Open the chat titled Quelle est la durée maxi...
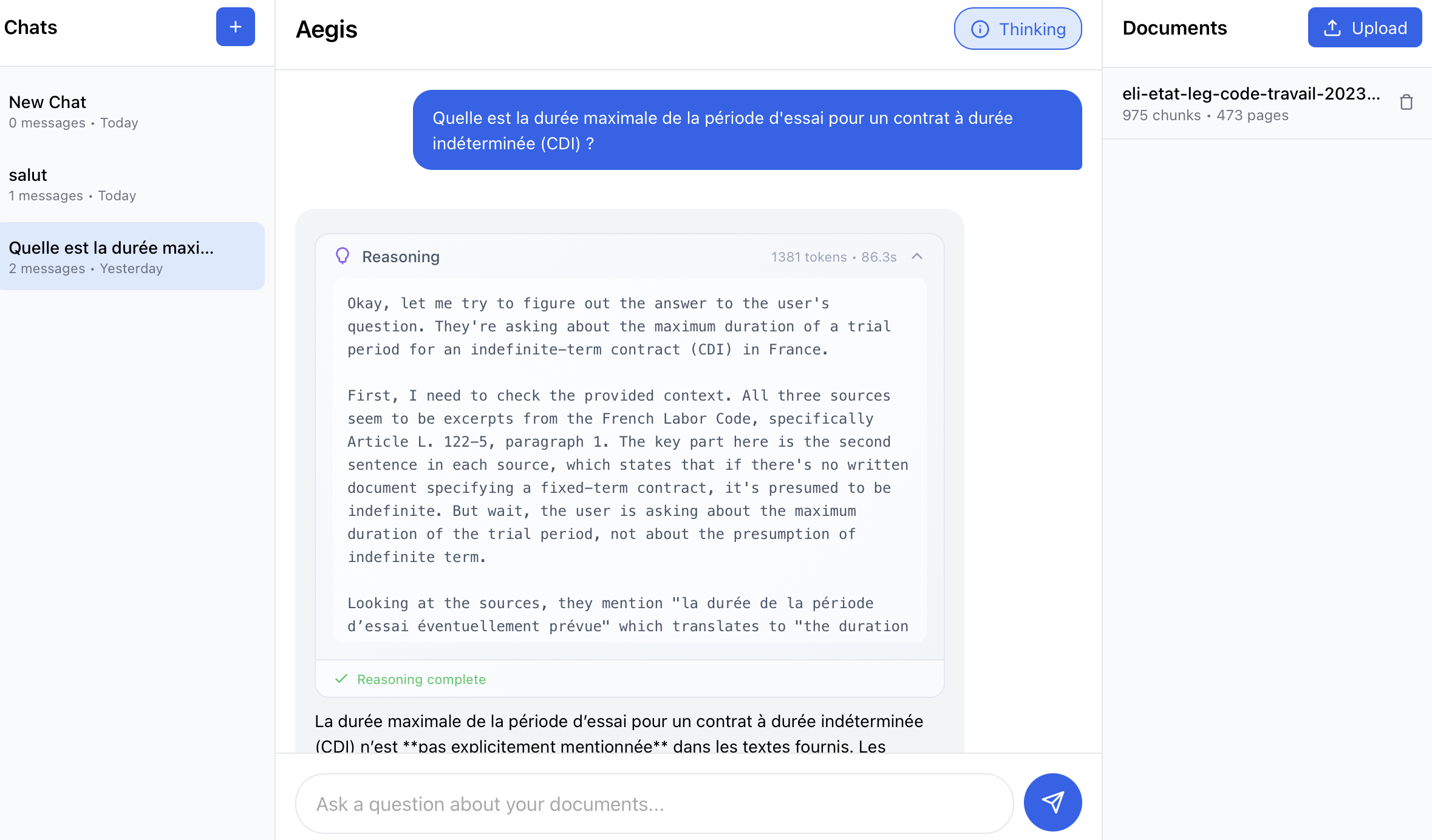Image resolution: width=1432 pixels, height=840 pixels. (x=132, y=256)
